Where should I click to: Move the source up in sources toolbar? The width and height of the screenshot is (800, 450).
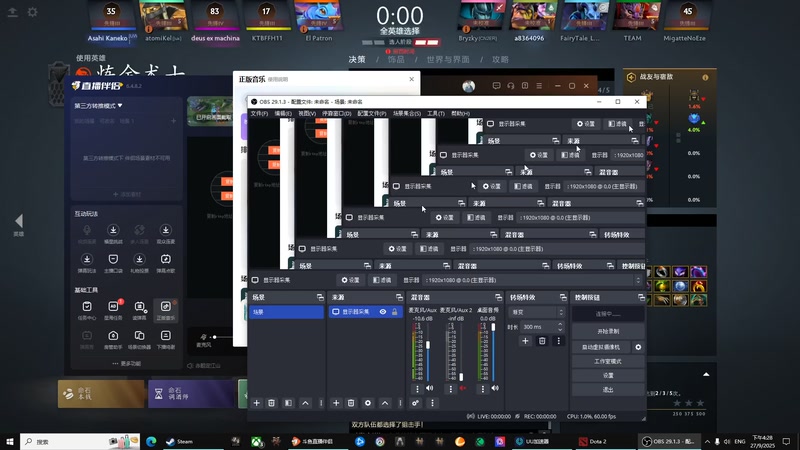[x=385, y=403]
